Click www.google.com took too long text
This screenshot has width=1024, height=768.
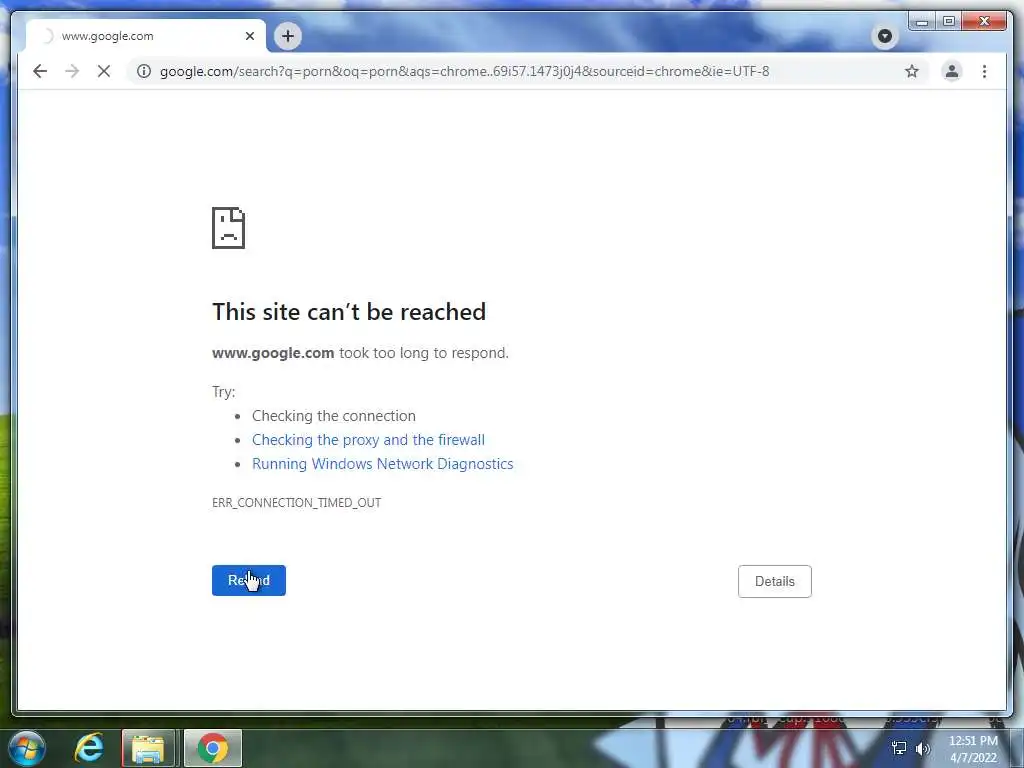pyautogui.click(x=360, y=353)
